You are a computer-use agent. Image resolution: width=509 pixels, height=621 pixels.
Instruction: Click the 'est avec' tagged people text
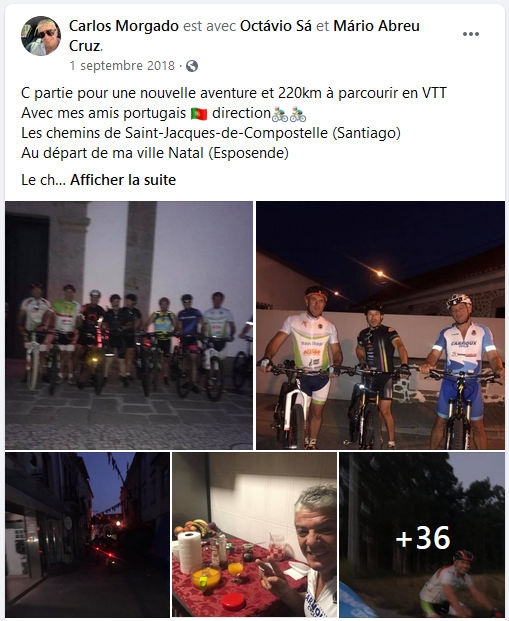(210, 26)
